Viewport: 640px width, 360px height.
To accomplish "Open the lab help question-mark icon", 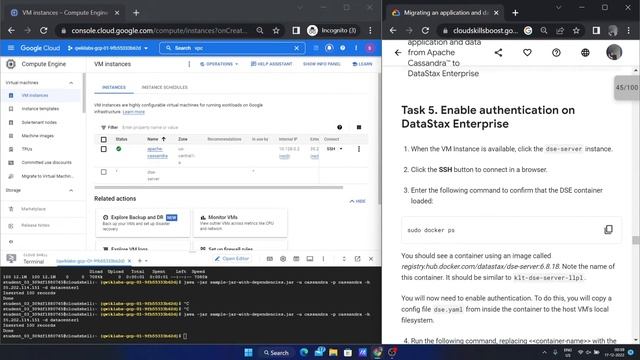I will point(556,53).
